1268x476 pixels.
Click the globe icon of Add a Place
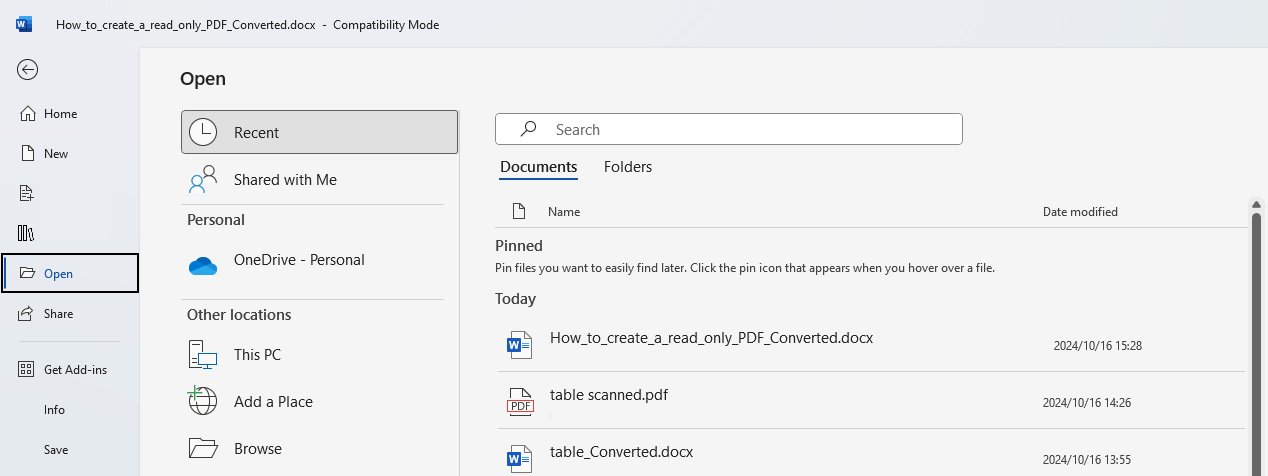pos(202,401)
